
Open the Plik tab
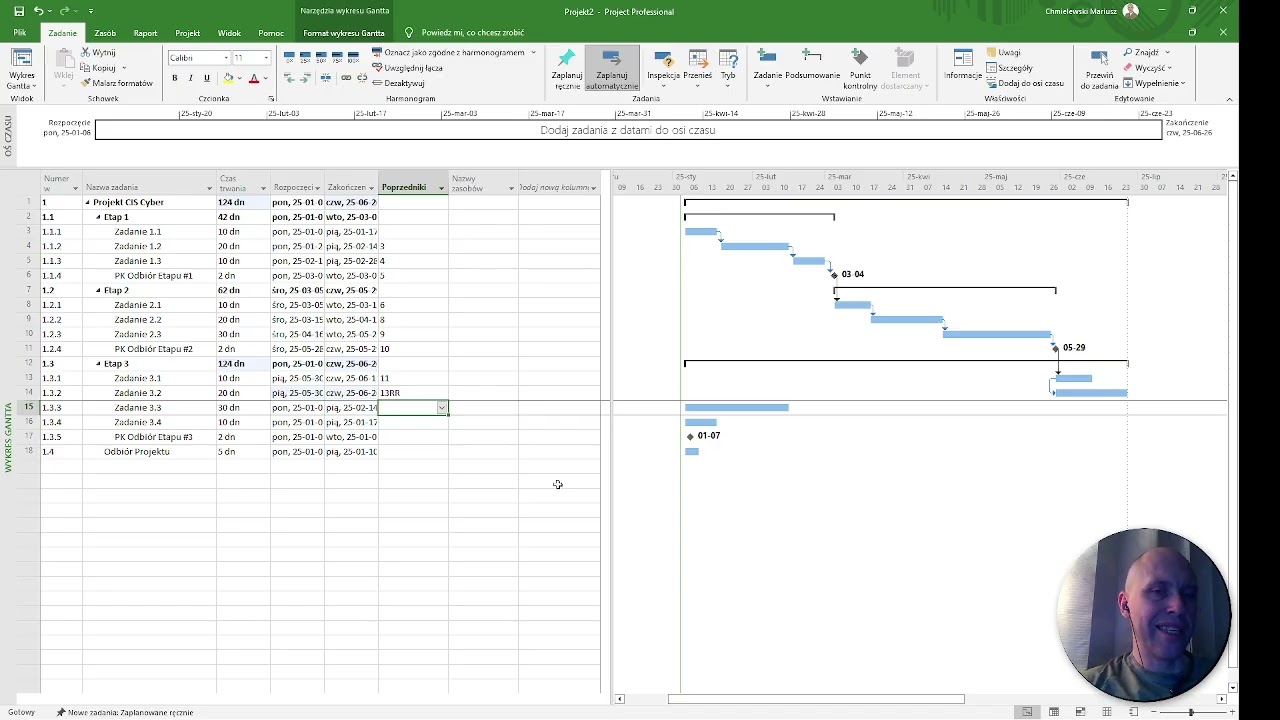(x=20, y=33)
